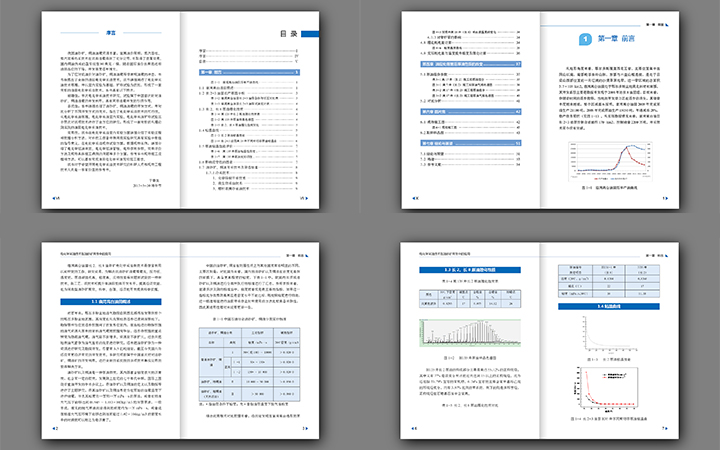
Task: Click bottom-left page arrow on the 第五章 contents page
Action: coord(411,197)
